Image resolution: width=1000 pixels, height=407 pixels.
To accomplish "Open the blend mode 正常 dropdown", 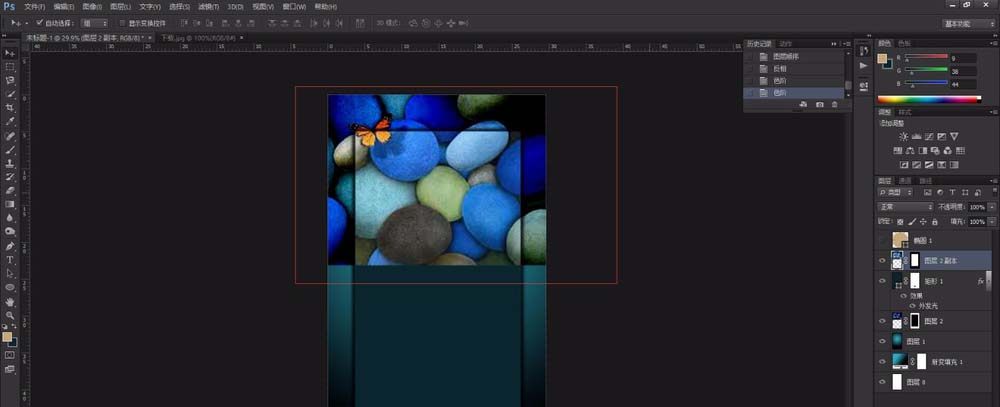I will (904, 207).
